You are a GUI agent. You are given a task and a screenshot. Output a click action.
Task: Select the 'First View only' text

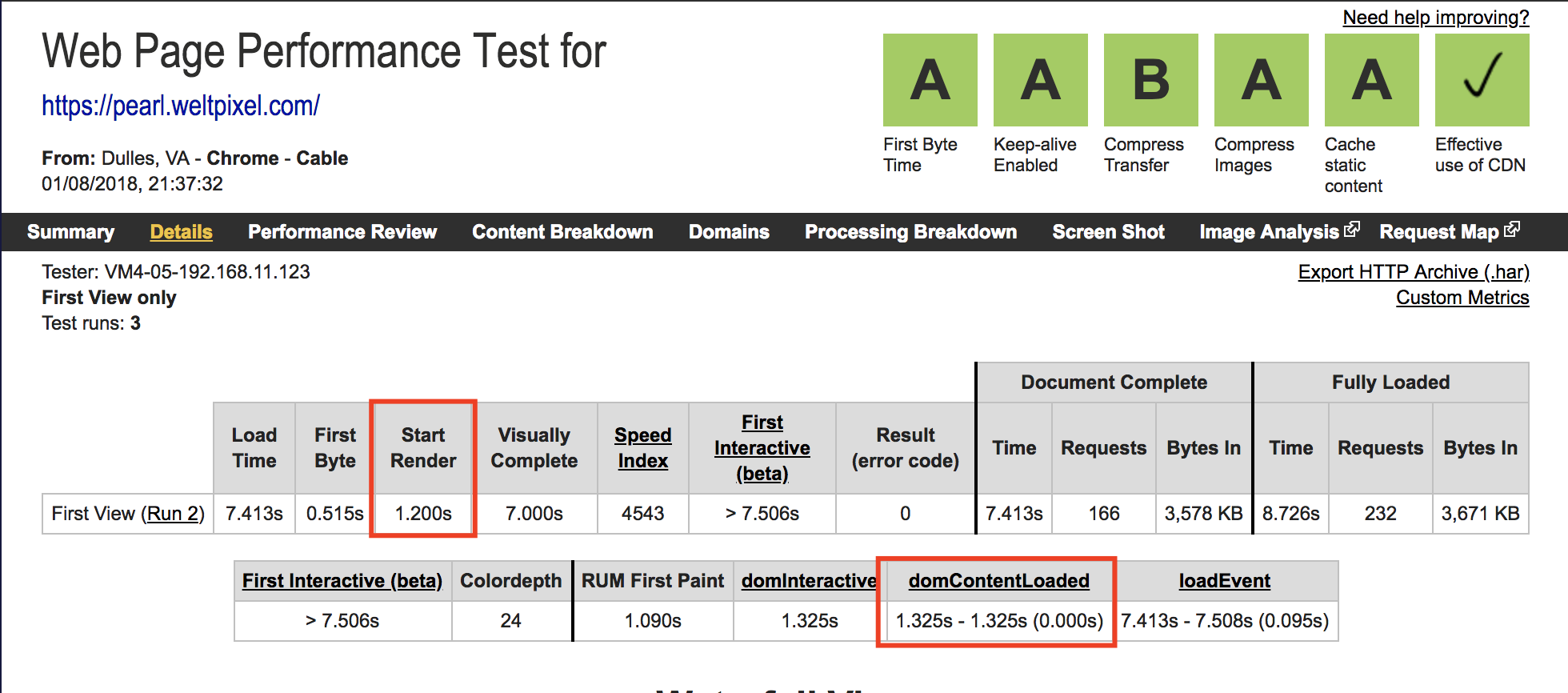[109, 298]
